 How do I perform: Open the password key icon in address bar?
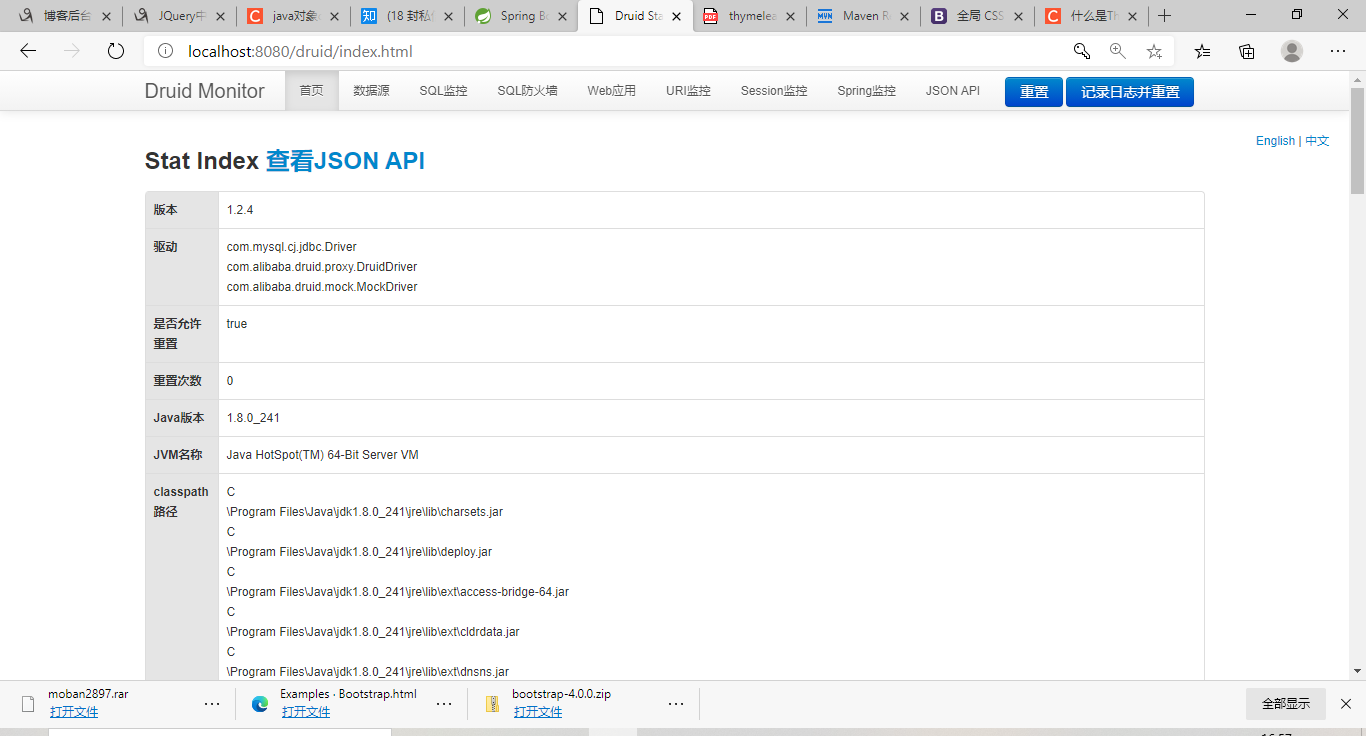(x=1081, y=51)
